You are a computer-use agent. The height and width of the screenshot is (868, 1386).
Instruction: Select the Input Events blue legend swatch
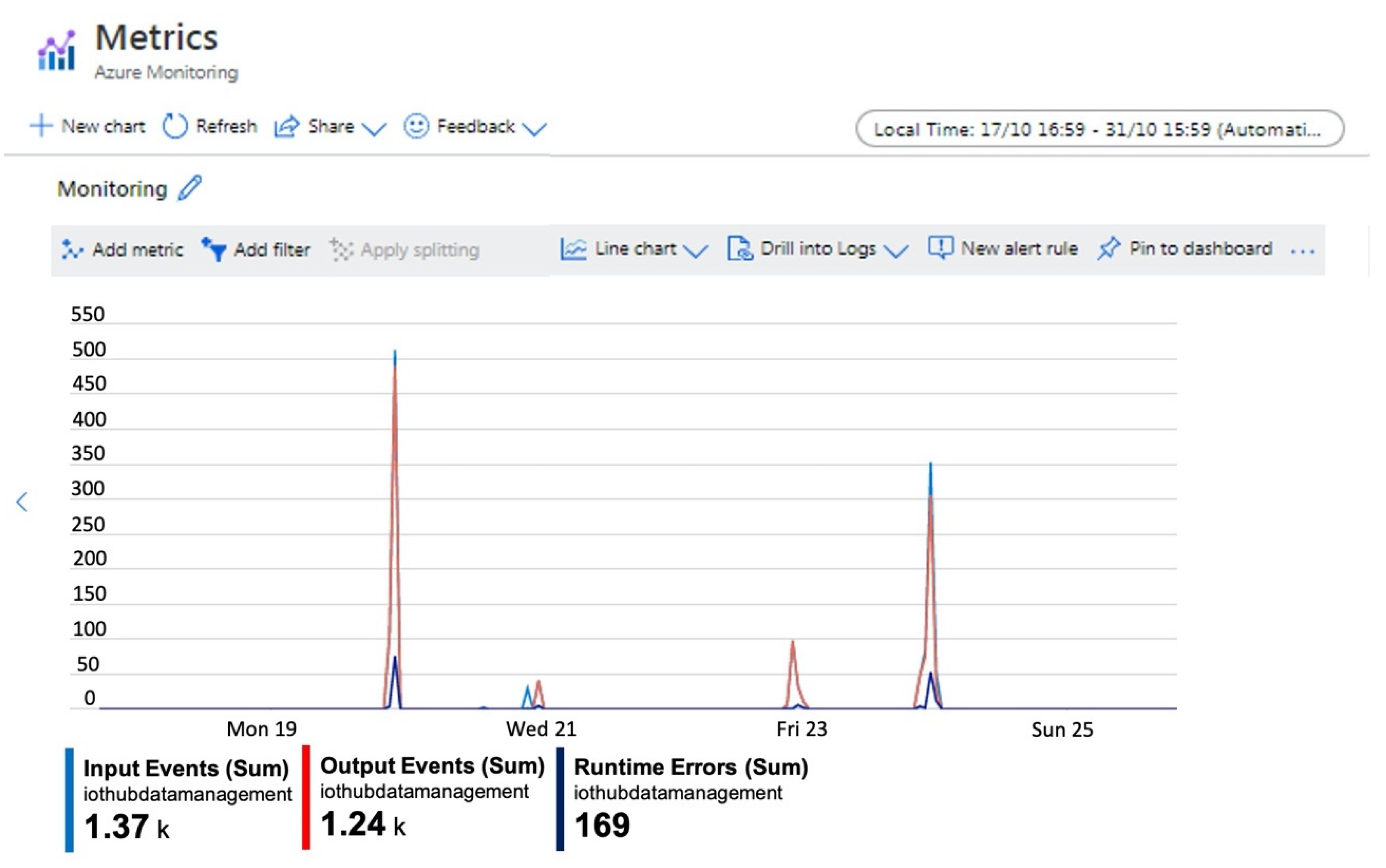69,800
